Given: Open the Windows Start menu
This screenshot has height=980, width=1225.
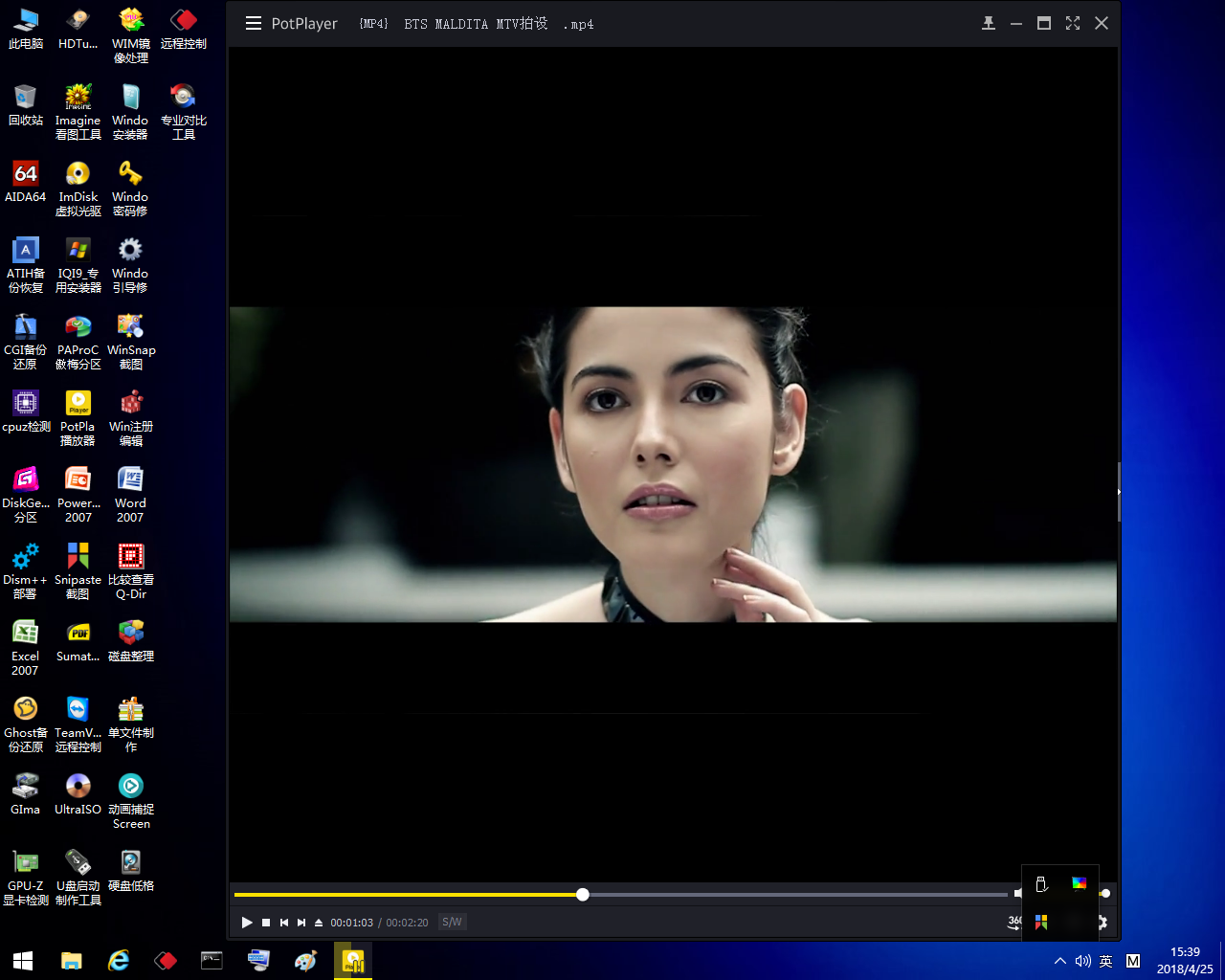Looking at the screenshot, I should click(x=23, y=961).
